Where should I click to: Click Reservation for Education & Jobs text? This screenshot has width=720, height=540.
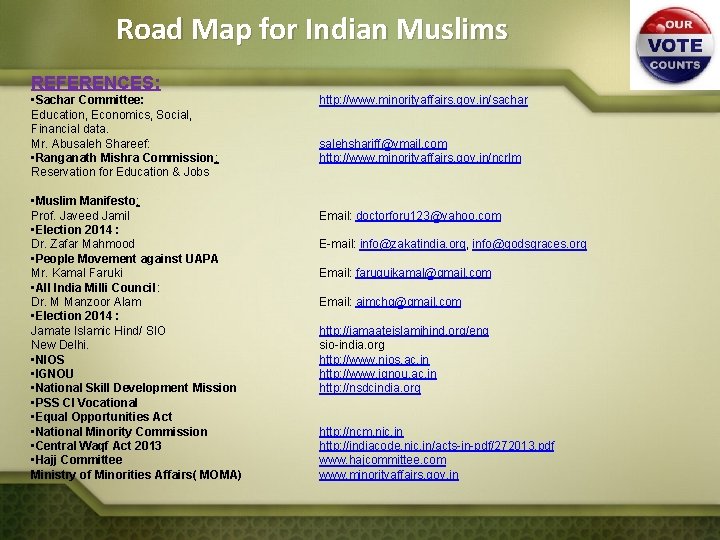click(x=120, y=172)
